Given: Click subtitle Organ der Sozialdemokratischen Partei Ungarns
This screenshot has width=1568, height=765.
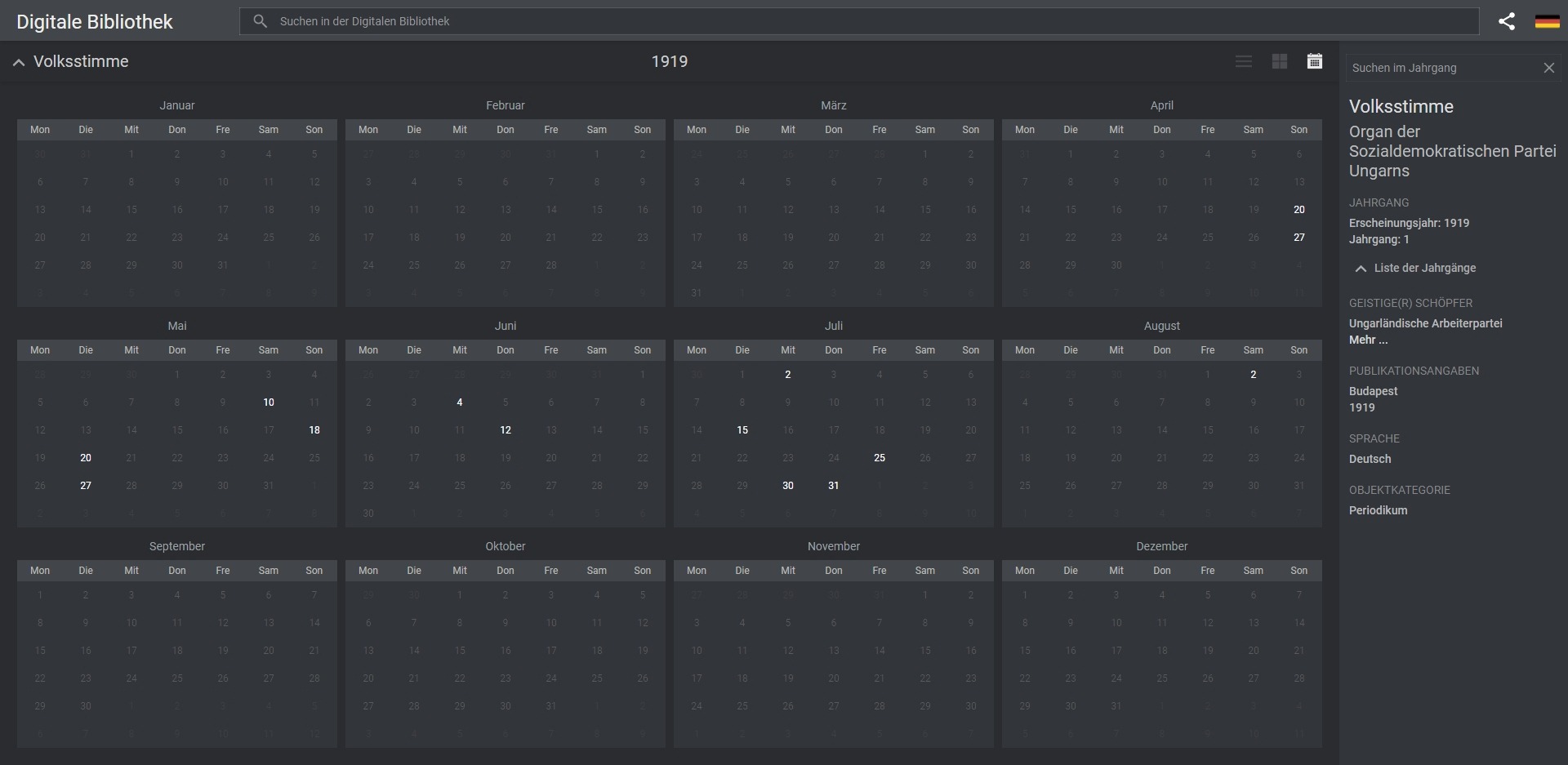Looking at the screenshot, I should [1453, 151].
